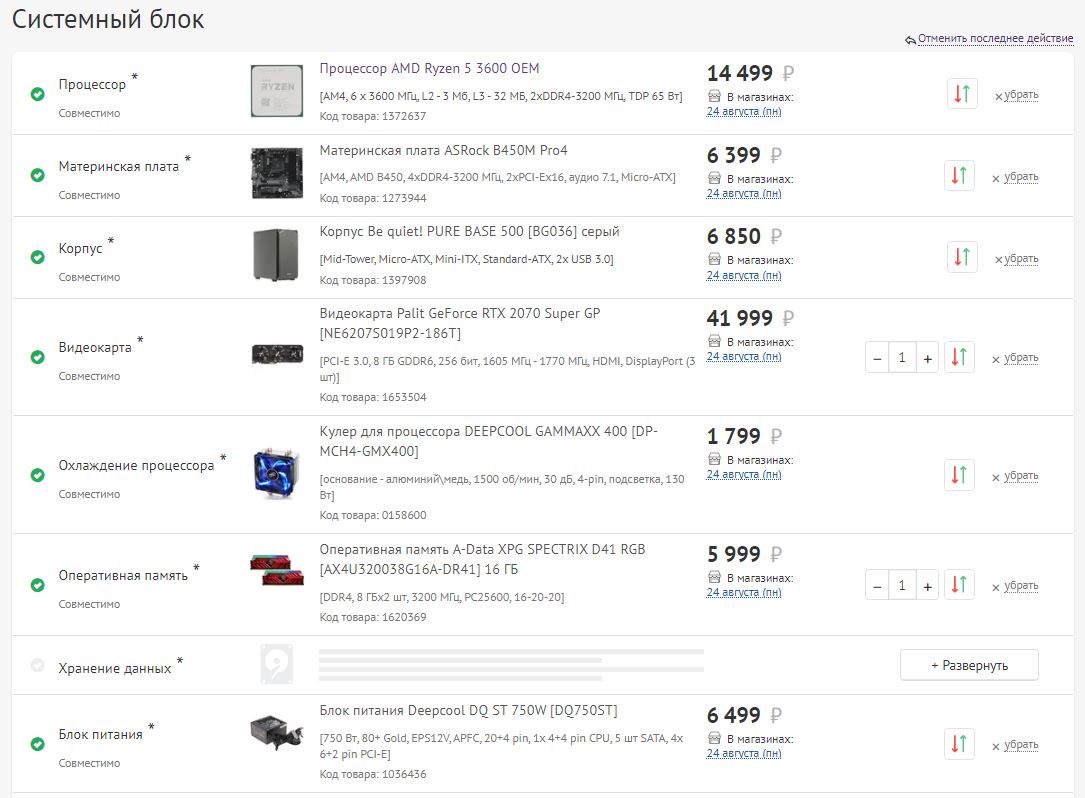Expand the Хранение данных section
The width and height of the screenshot is (1085, 798).
click(969, 665)
